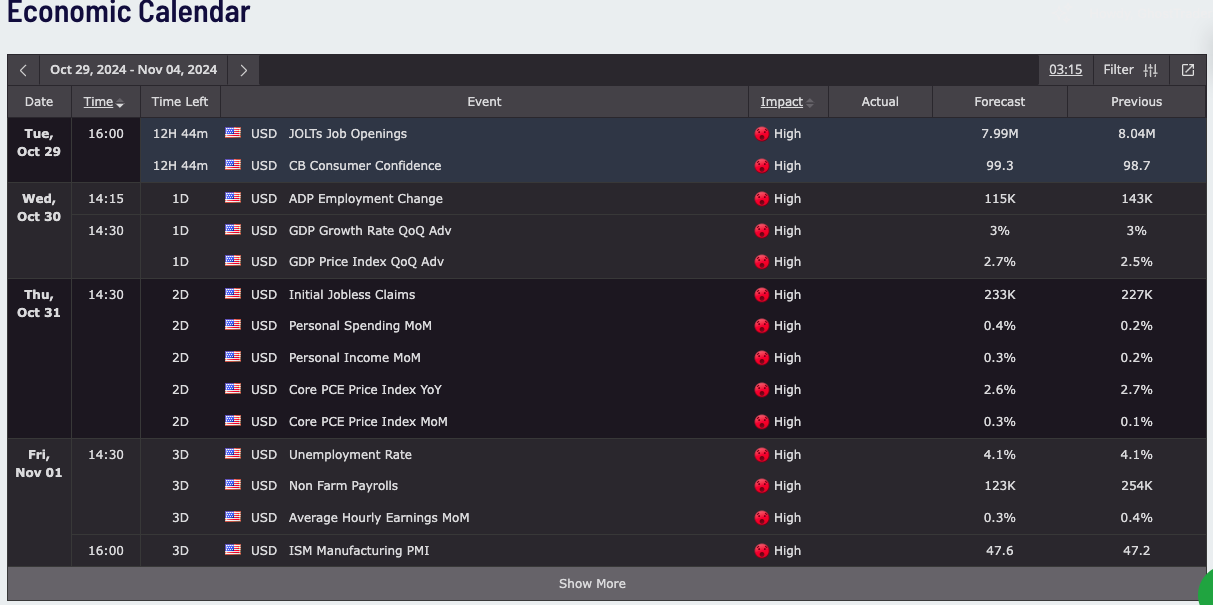This screenshot has width=1213, height=605.
Task: Select the GDP Growth Rate QoQ Adv event
Action: [369, 230]
